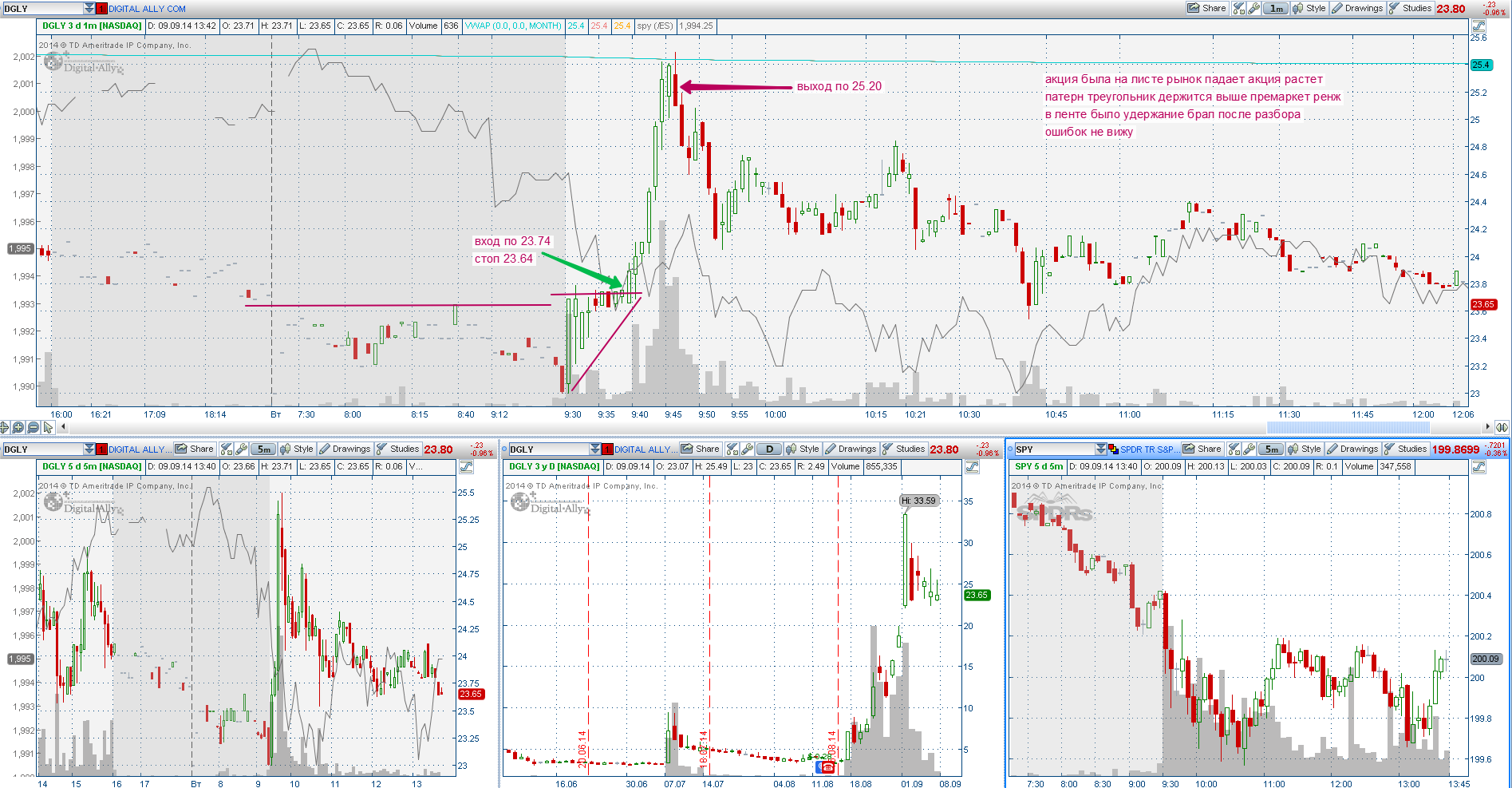
Task: Click pencil icon beside Drawings in top toolbar
Action: coord(1337,8)
